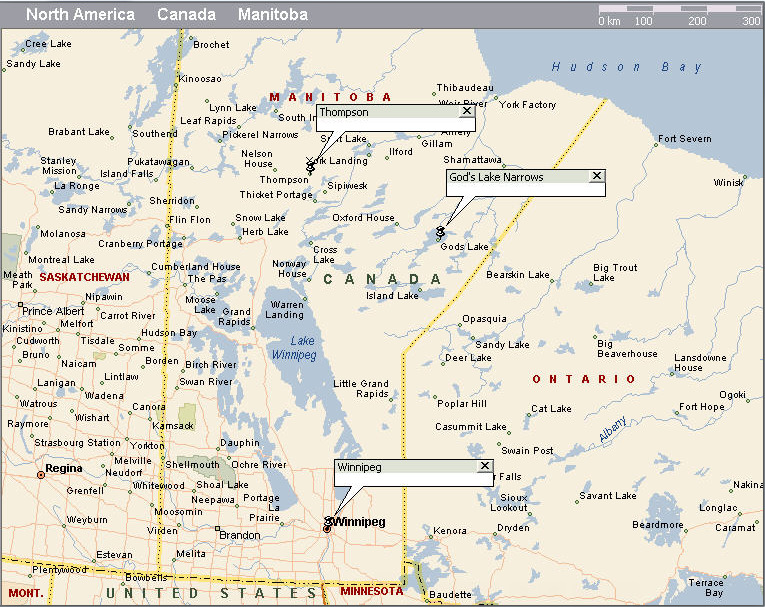Click the North America breadcrumb link
Viewport: 765px width, 607px height.
click(x=80, y=15)
